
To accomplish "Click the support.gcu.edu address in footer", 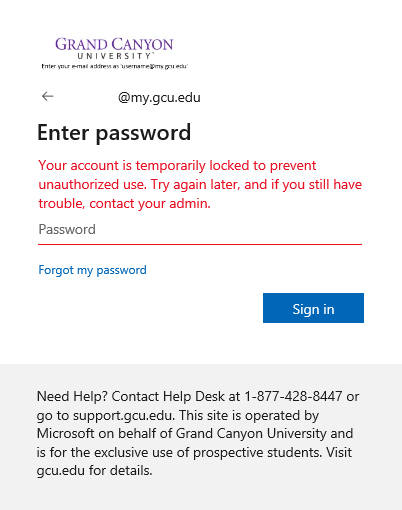I will tap(123, 415).
